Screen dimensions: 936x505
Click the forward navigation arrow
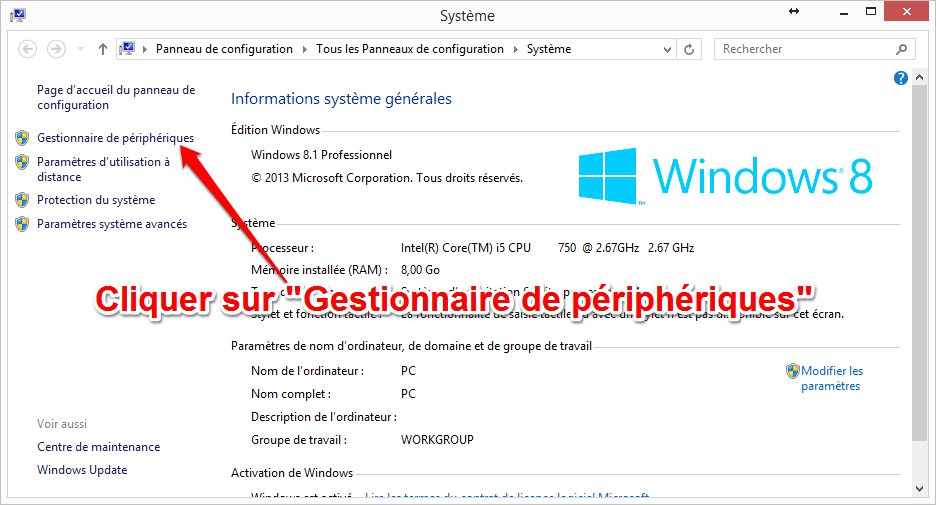[56, 49]
